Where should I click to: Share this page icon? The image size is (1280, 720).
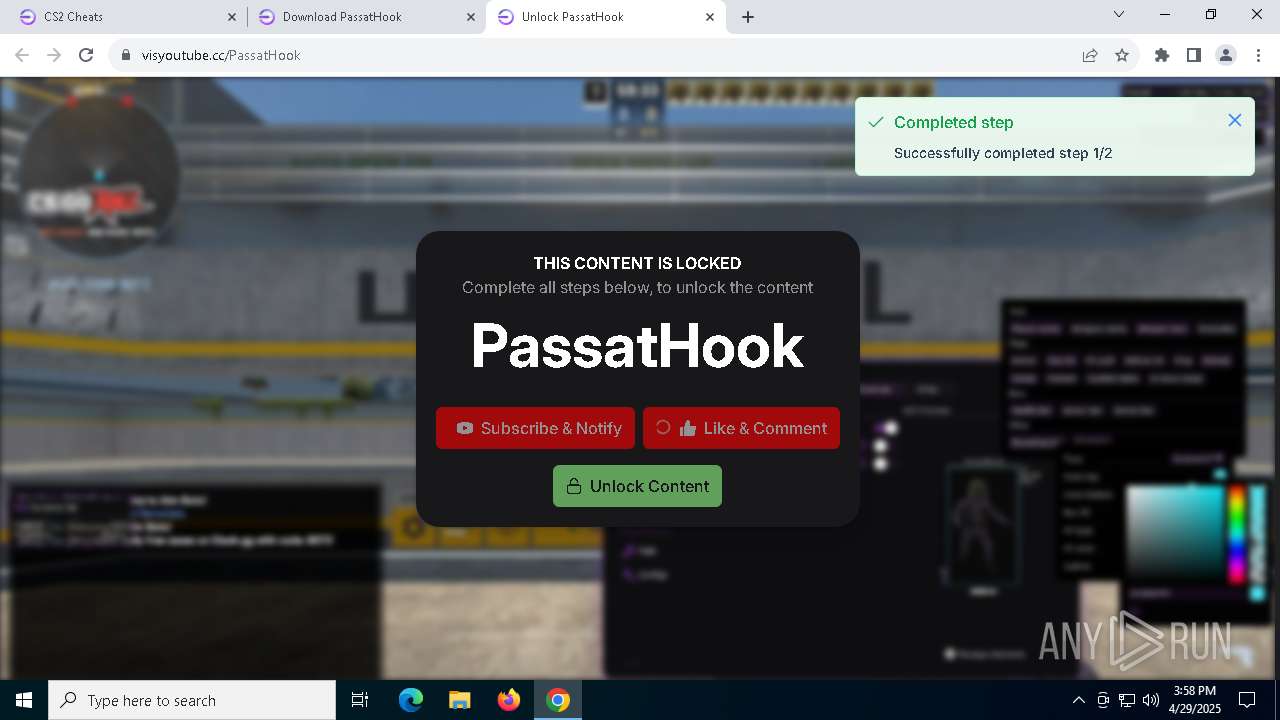pyautogui.click(x=1090, y=55)
